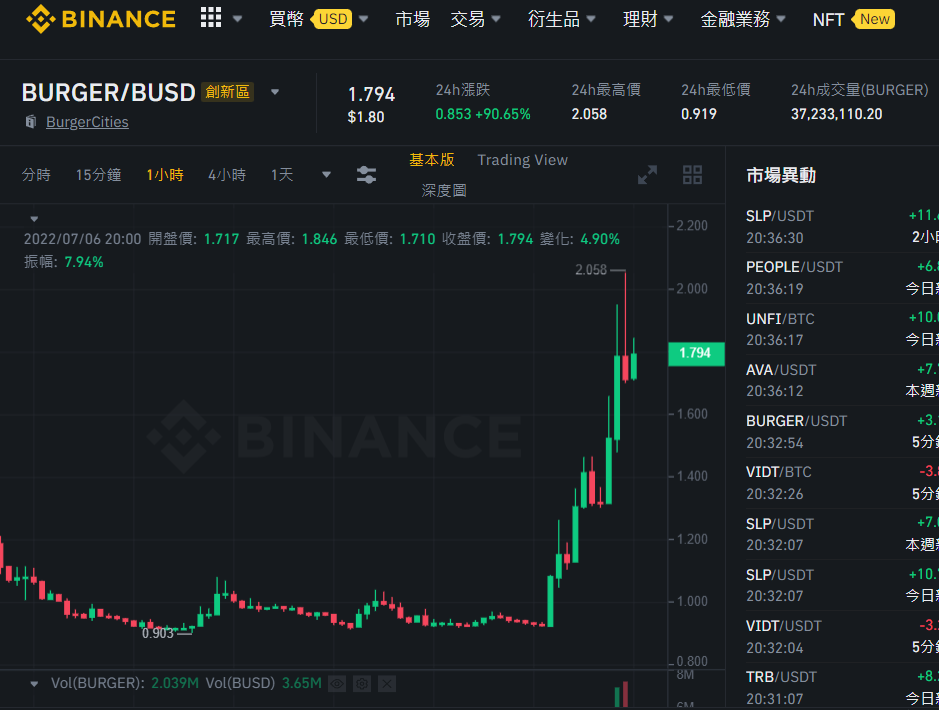Image resolution: width=939 pixels, height=710 pixels.
Task: Click the 1.794 current price label
Action: click(x=696, y=353)
